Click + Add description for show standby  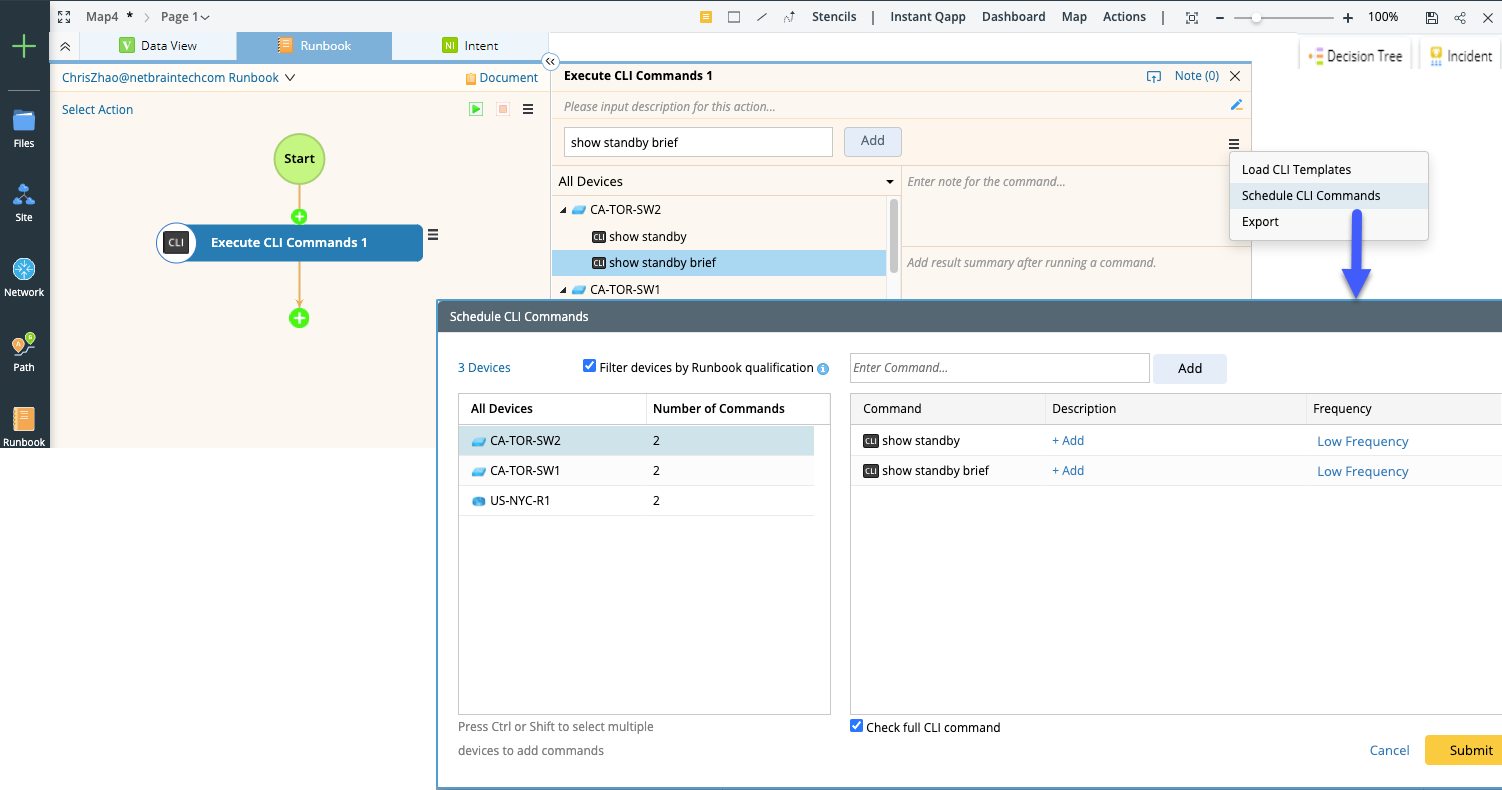coord(1068,441)
